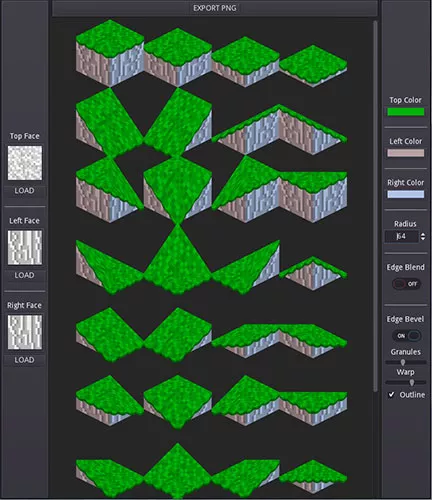Decrease Radius with the down arrow
The image size is (432, 500).
point(423,239)
